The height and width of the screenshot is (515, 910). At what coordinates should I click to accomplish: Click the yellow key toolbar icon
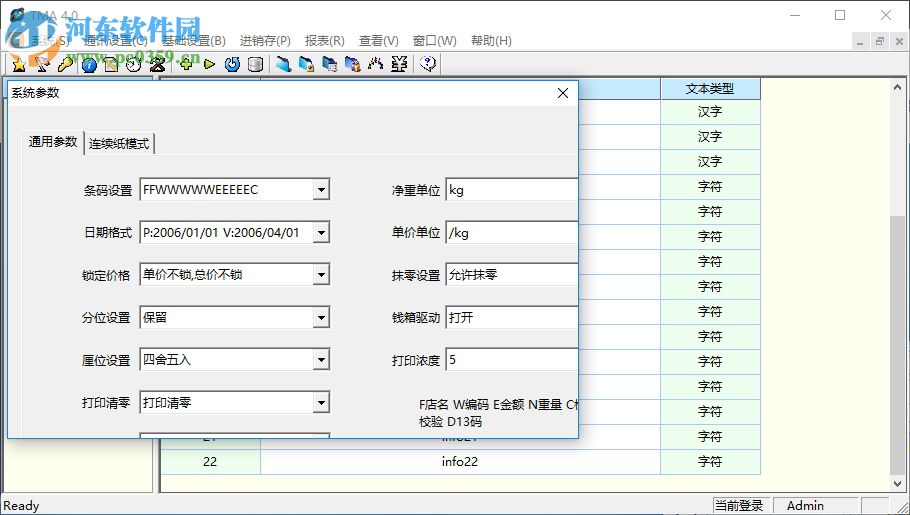pyautogui.click(x=65, y=64)
